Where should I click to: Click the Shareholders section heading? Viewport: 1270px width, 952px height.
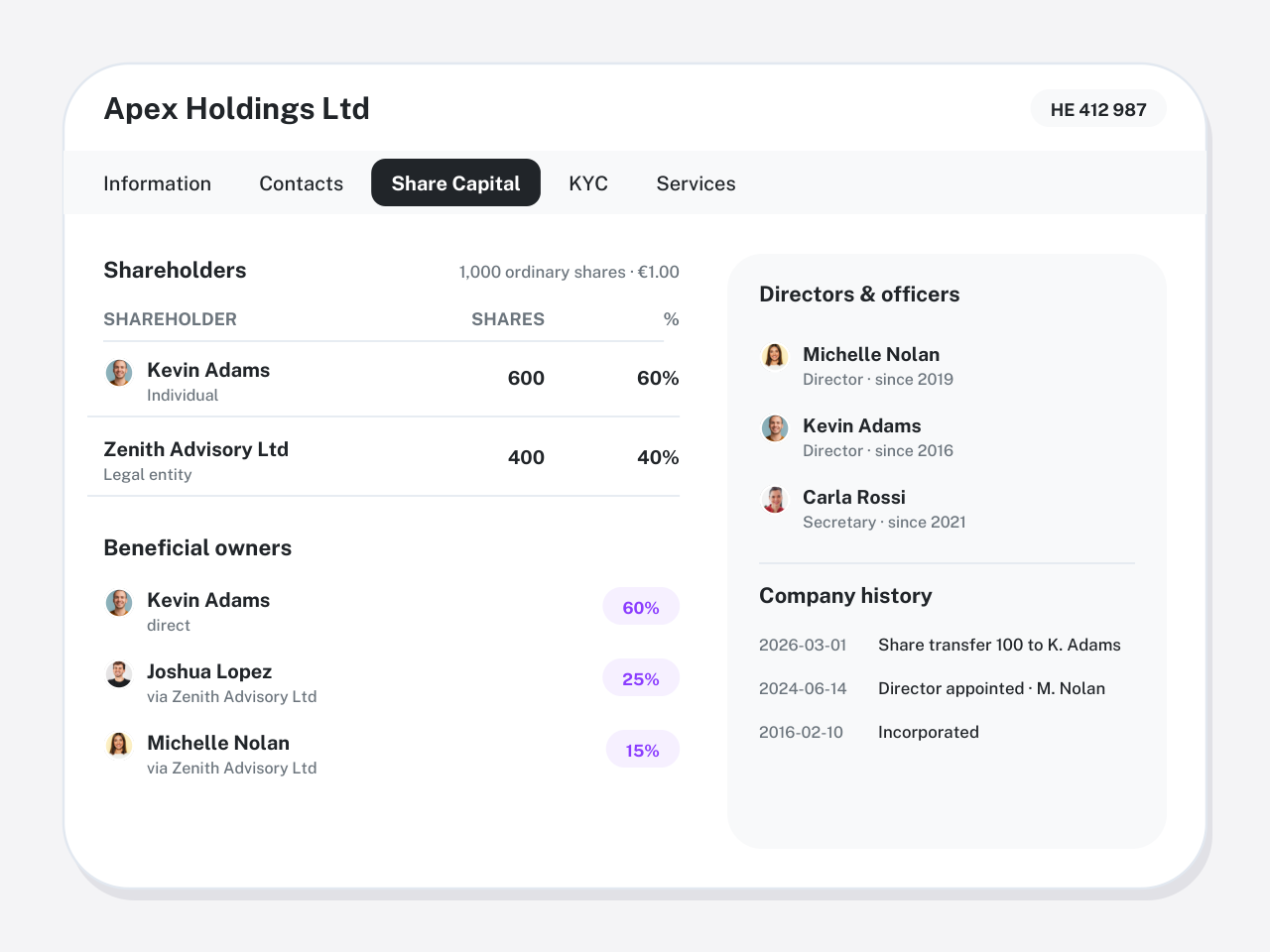[x=175, y=270]
